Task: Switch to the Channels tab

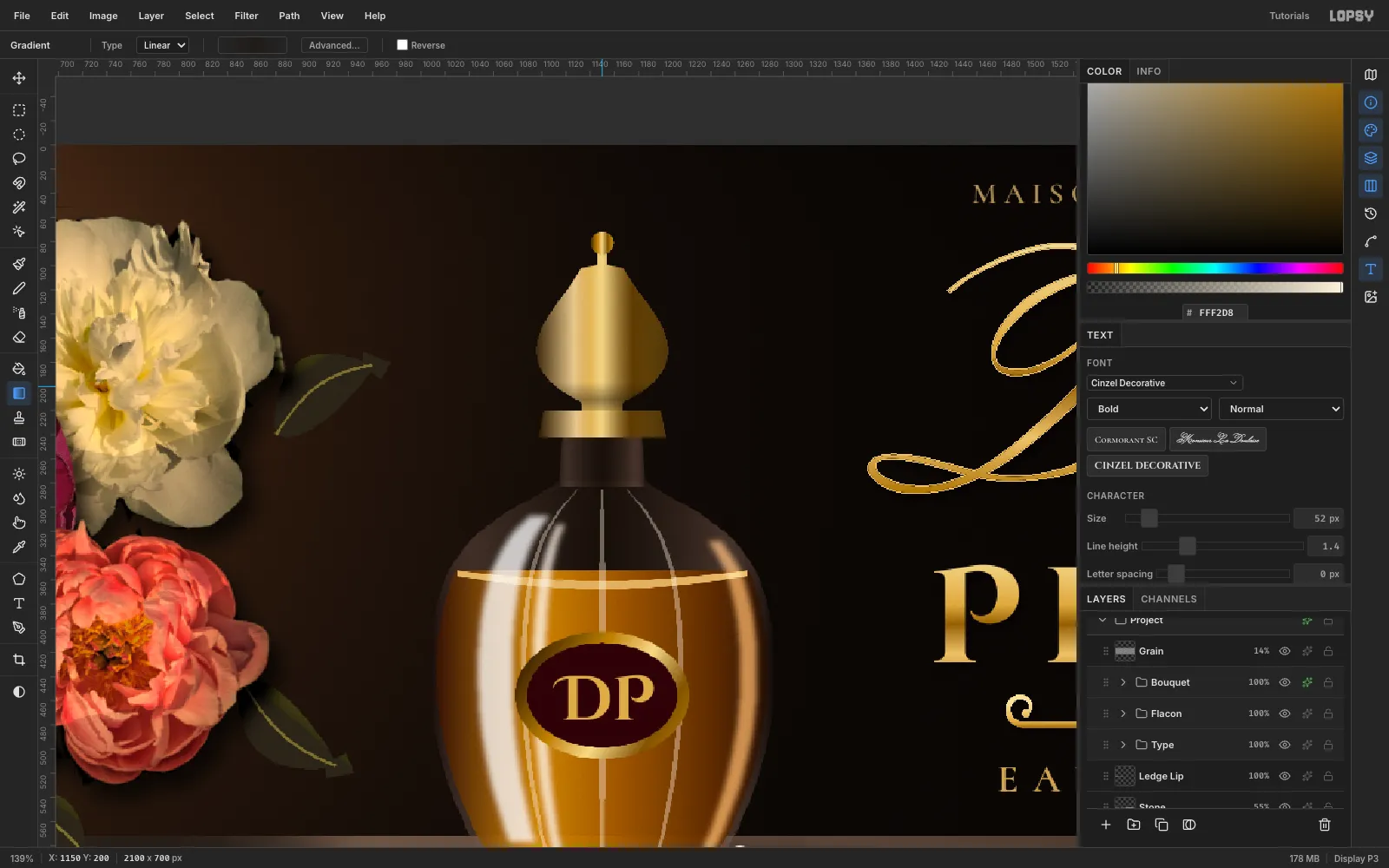Action: click(1168, 599)
